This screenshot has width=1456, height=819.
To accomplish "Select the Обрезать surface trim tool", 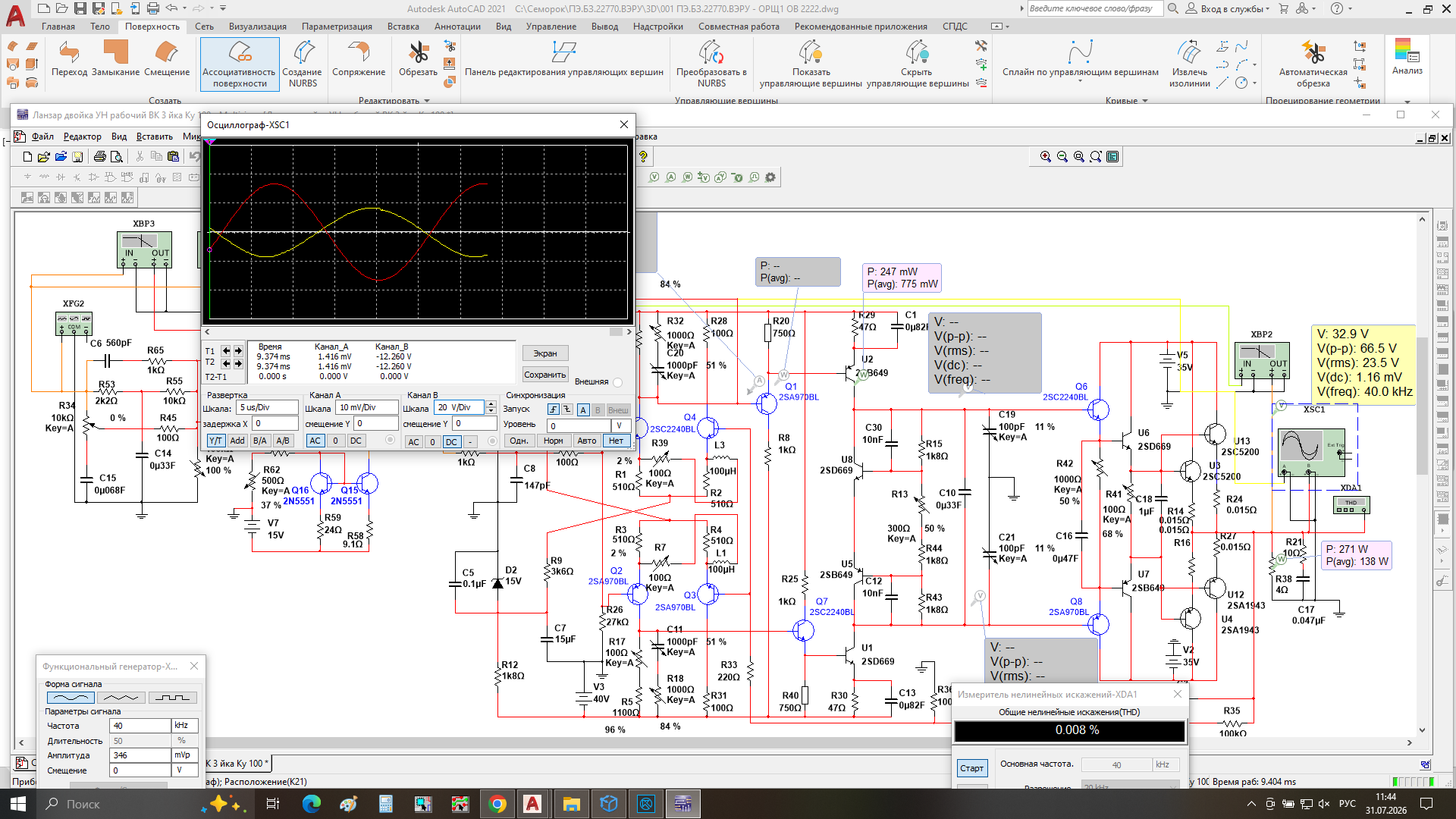I will pos(418,59).
